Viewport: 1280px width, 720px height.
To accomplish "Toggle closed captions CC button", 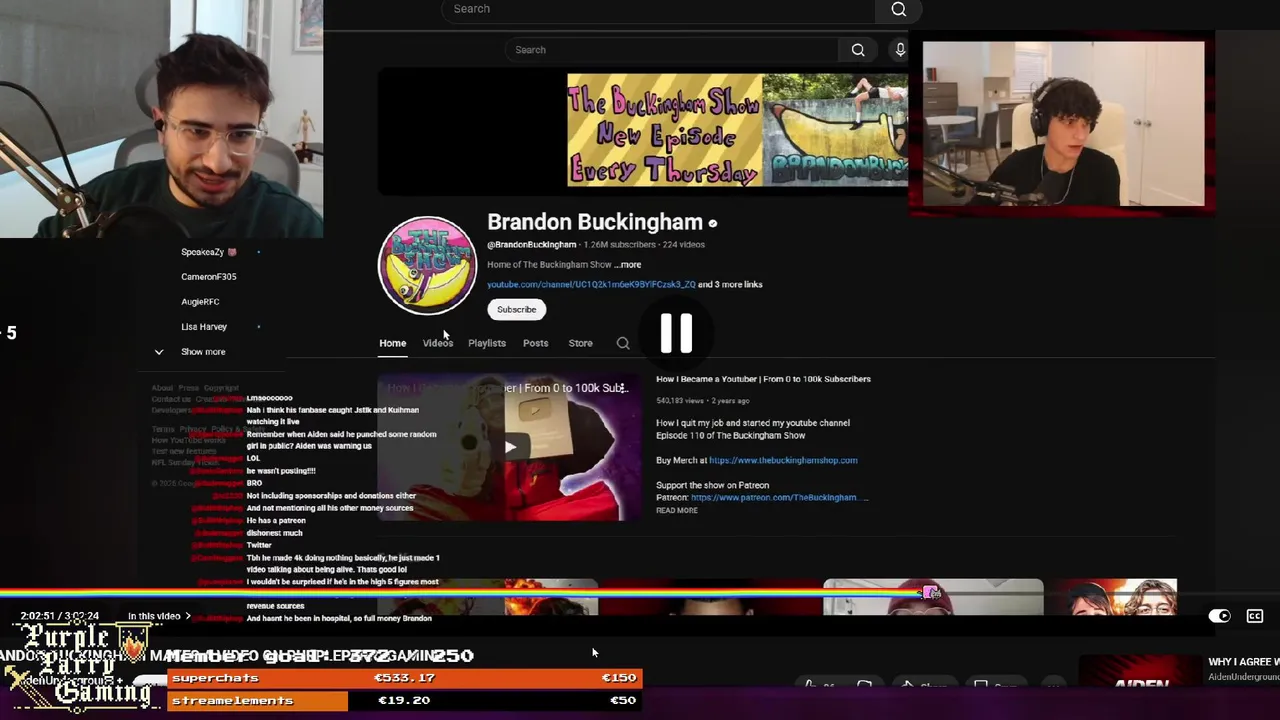I will [1255, 616].
